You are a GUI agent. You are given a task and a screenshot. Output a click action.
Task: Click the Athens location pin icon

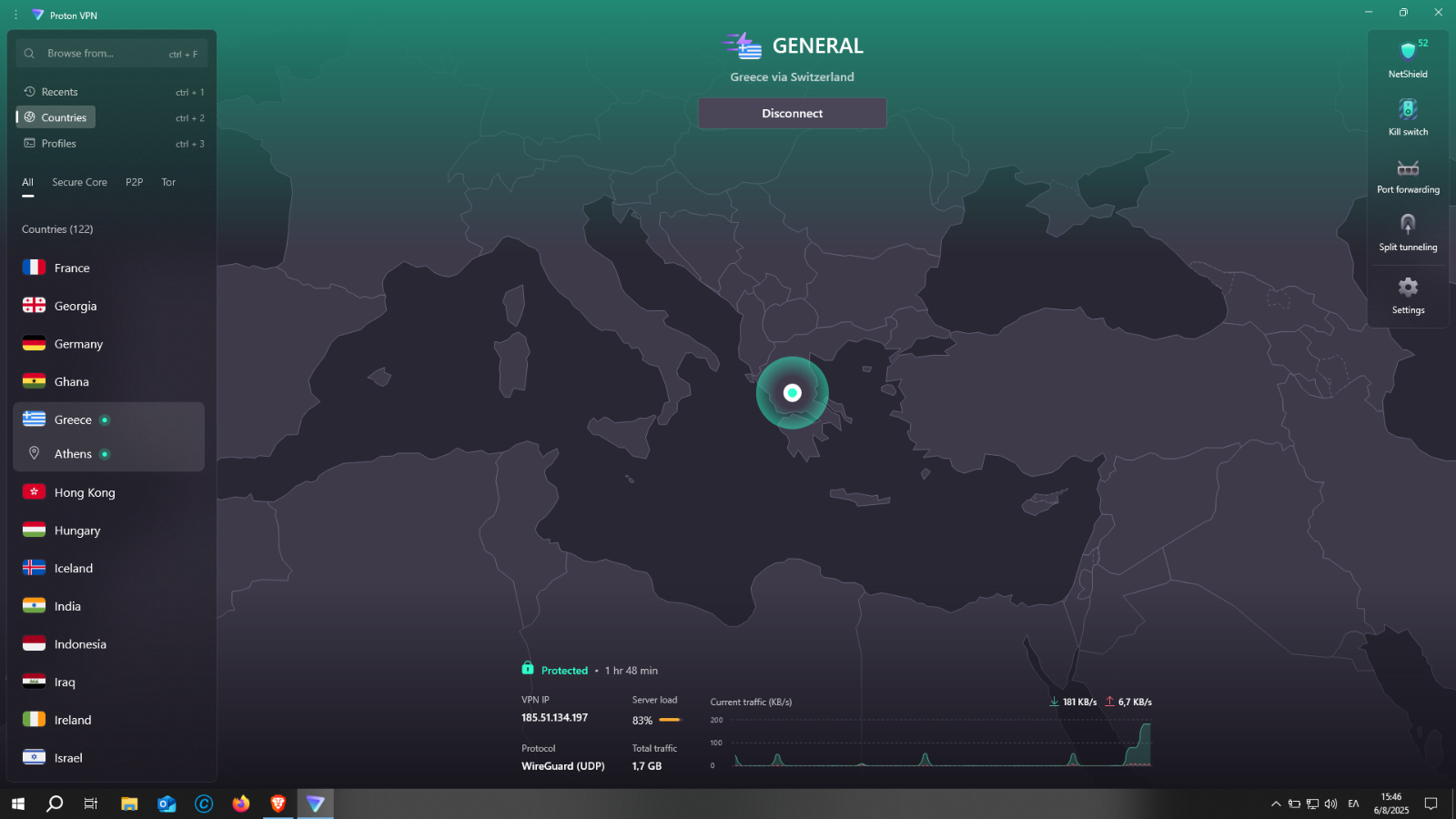34,453
